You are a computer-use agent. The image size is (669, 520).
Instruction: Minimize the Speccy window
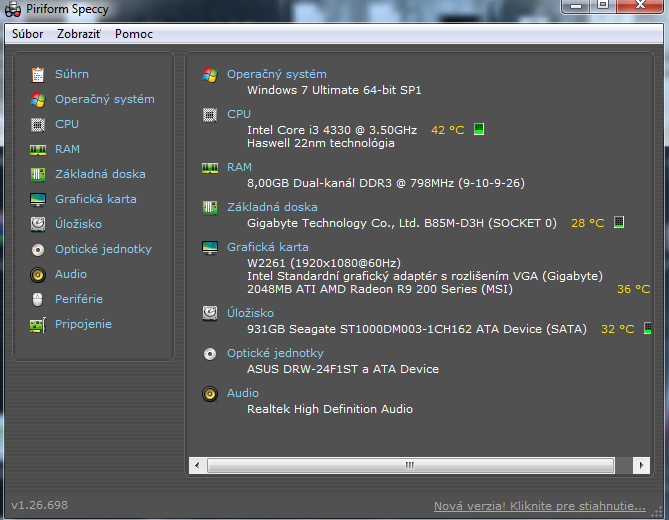pos(576,6)
